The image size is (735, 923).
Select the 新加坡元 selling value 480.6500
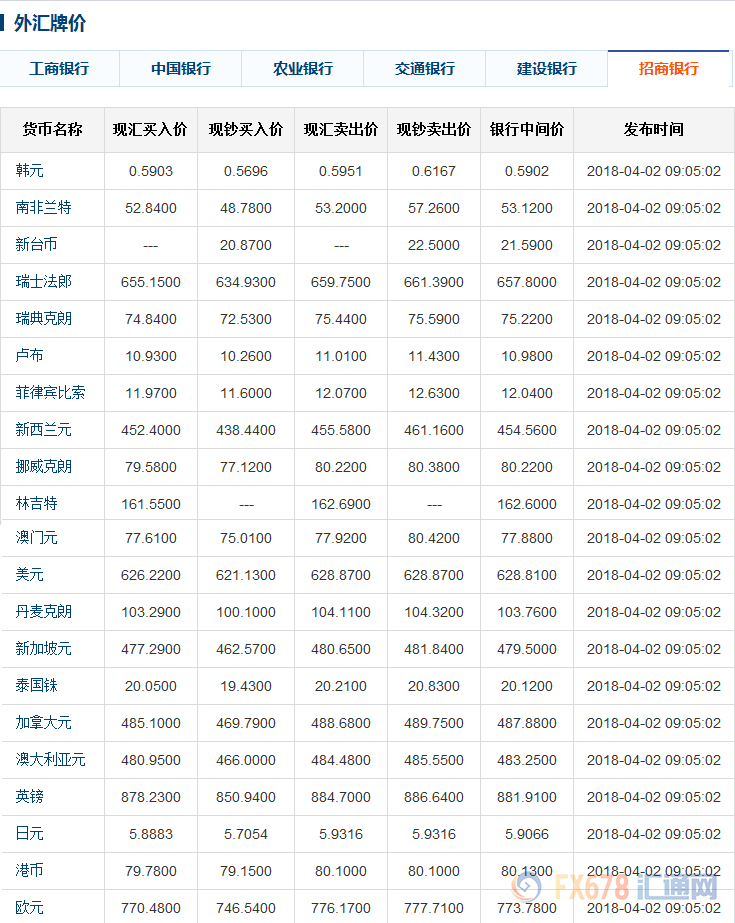click(x=341, y=649)
